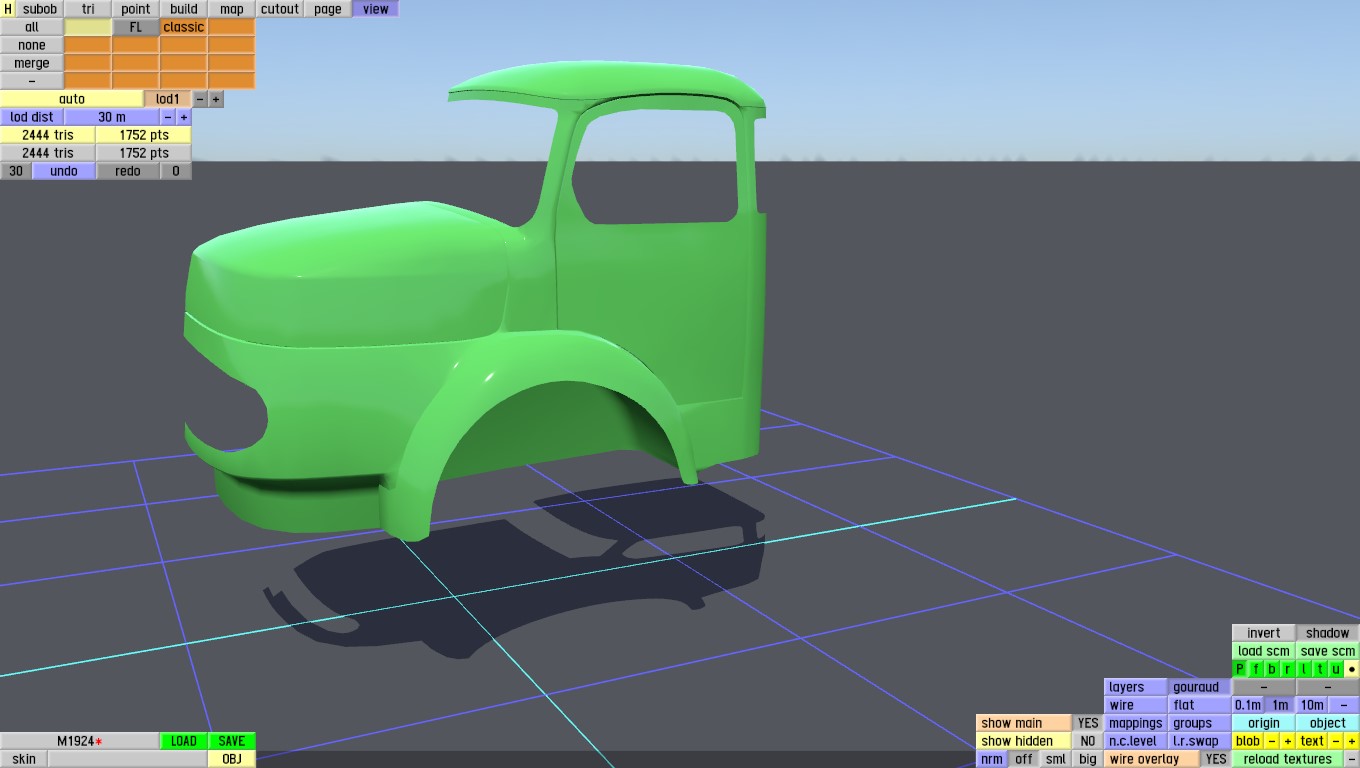1360x768 pixels.
Task: Click the 'reload textures' button
Action: coord(1288,759)
